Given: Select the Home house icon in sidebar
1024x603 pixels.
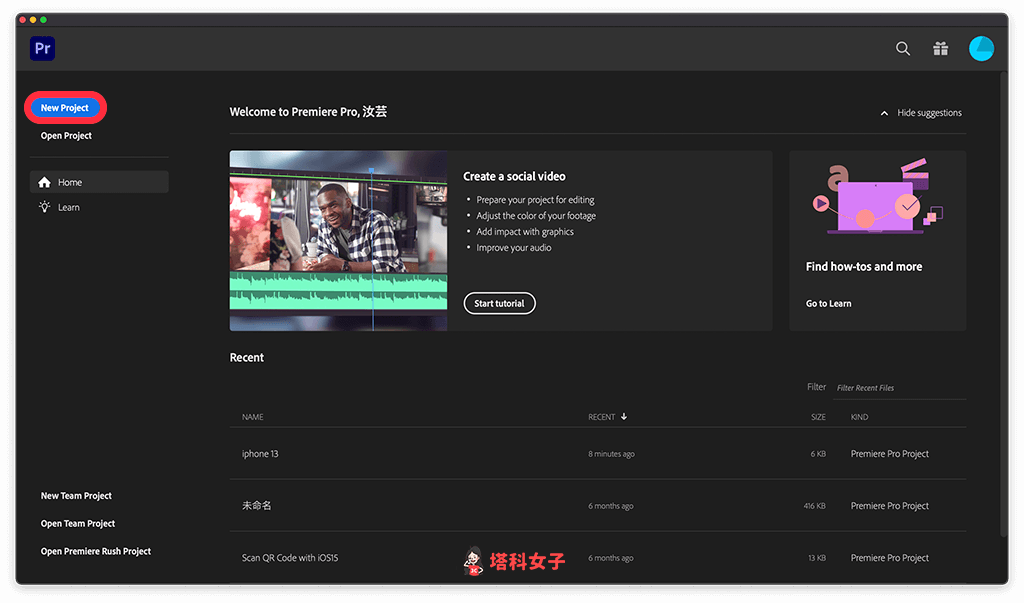Looking at the screenshot, I should [45, 182].
